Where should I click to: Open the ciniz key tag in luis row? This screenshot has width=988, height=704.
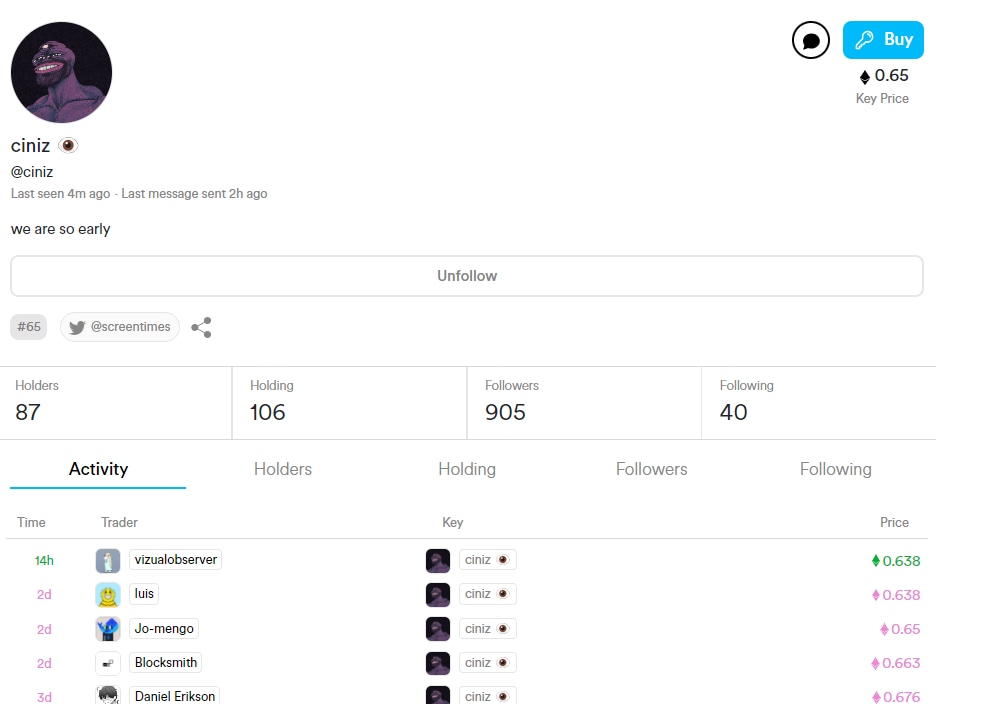[x=487, y=594]
